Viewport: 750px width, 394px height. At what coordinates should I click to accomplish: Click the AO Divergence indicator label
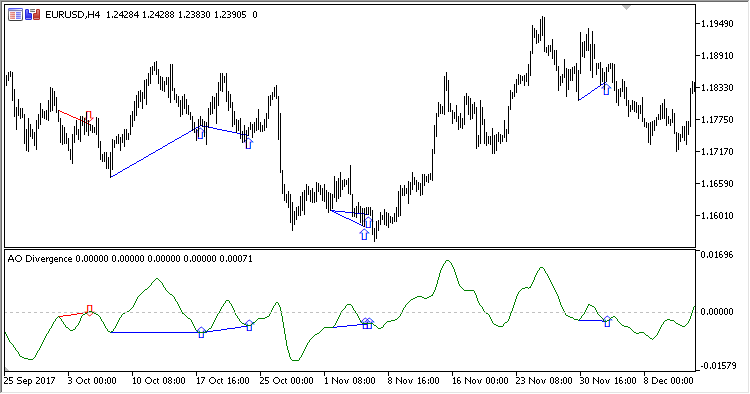[40, 259]
